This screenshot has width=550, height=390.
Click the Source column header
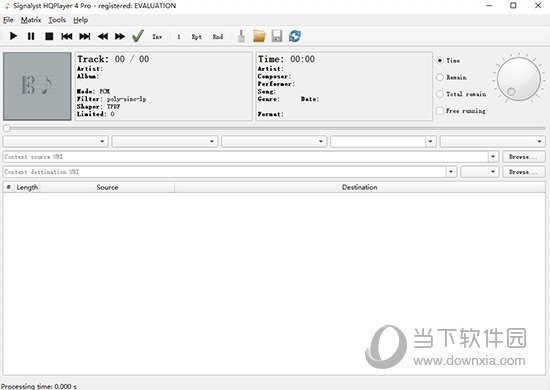pos(107,187)
